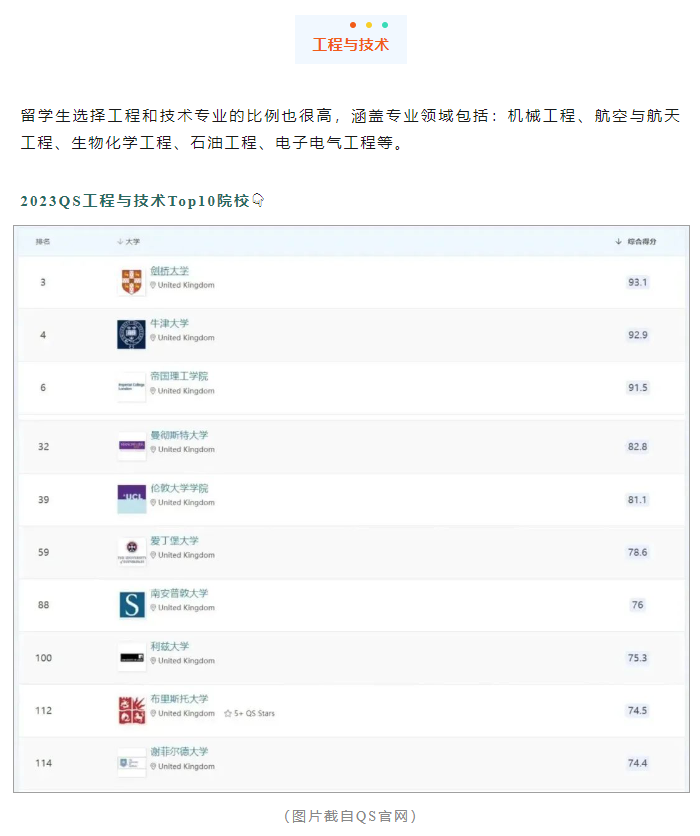Click the 75.3 score value
Viewport: 700px width, 836px height.
tap(638, 658)
